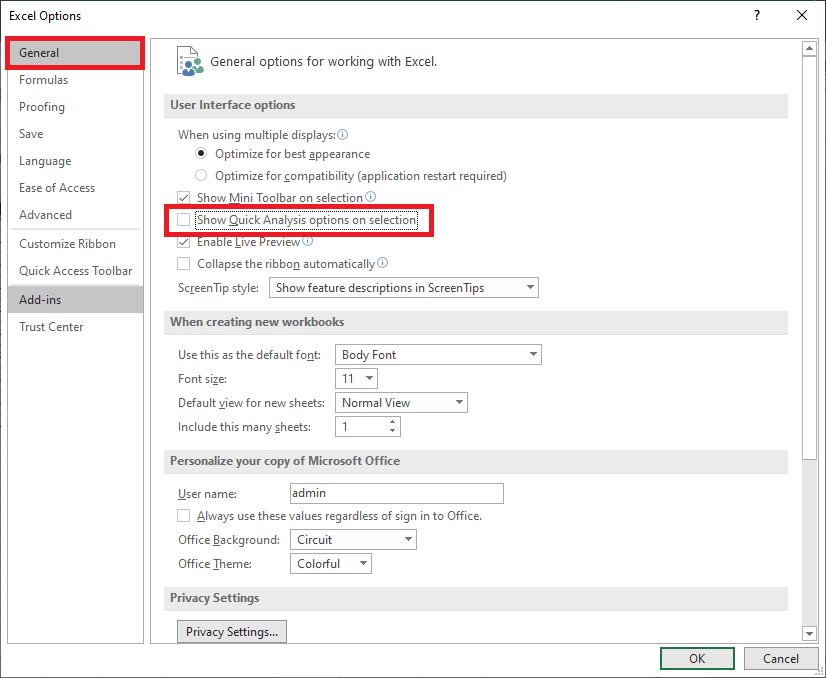Select the Add-ins category
This screenshot has height=678, width=826.
click(x=75, y=300)
